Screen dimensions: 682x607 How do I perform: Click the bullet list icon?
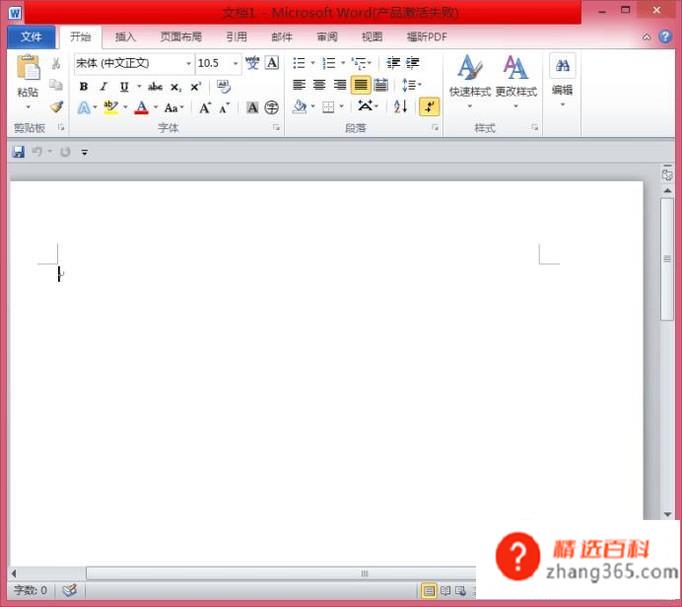coord(299,63)
